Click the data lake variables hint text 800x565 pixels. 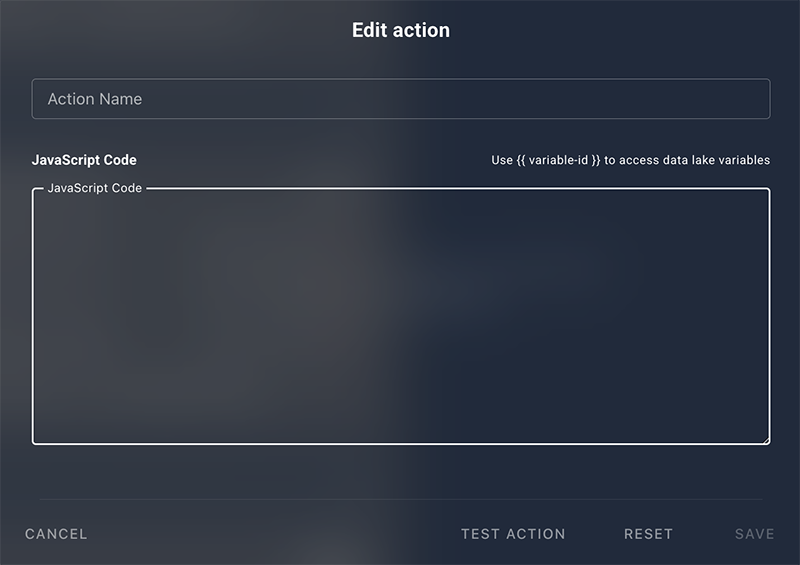tap(631, 160)
